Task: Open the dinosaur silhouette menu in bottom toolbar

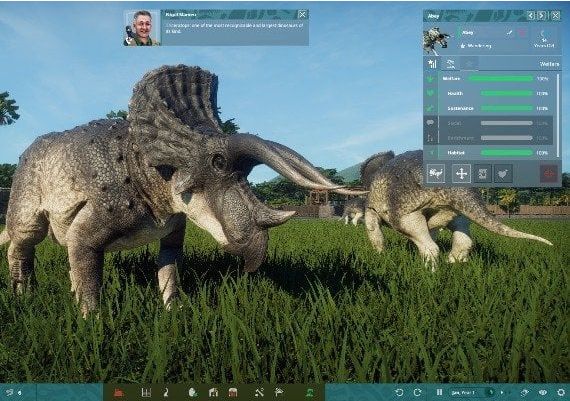Action: point(166,393)
